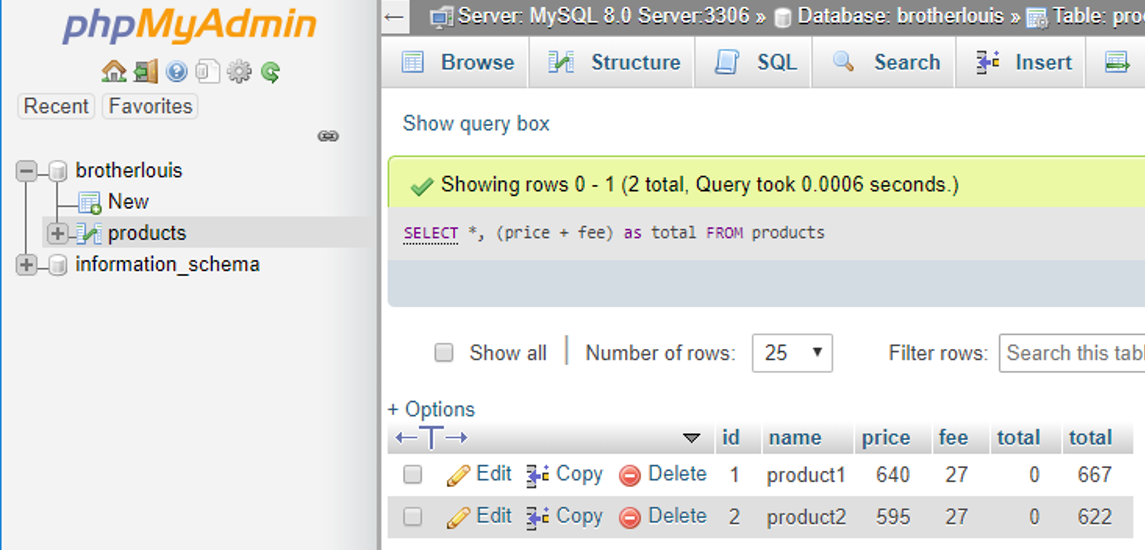Switch to the Structure tab

coord(615,62)
